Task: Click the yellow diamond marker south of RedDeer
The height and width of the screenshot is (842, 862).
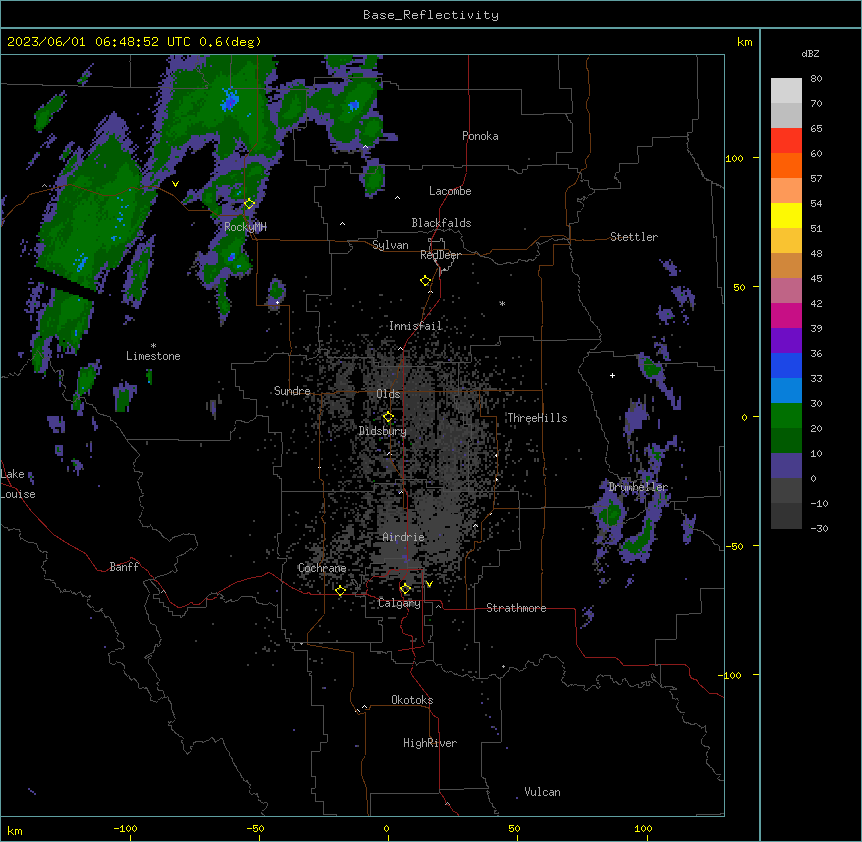Action: (425, 281)
